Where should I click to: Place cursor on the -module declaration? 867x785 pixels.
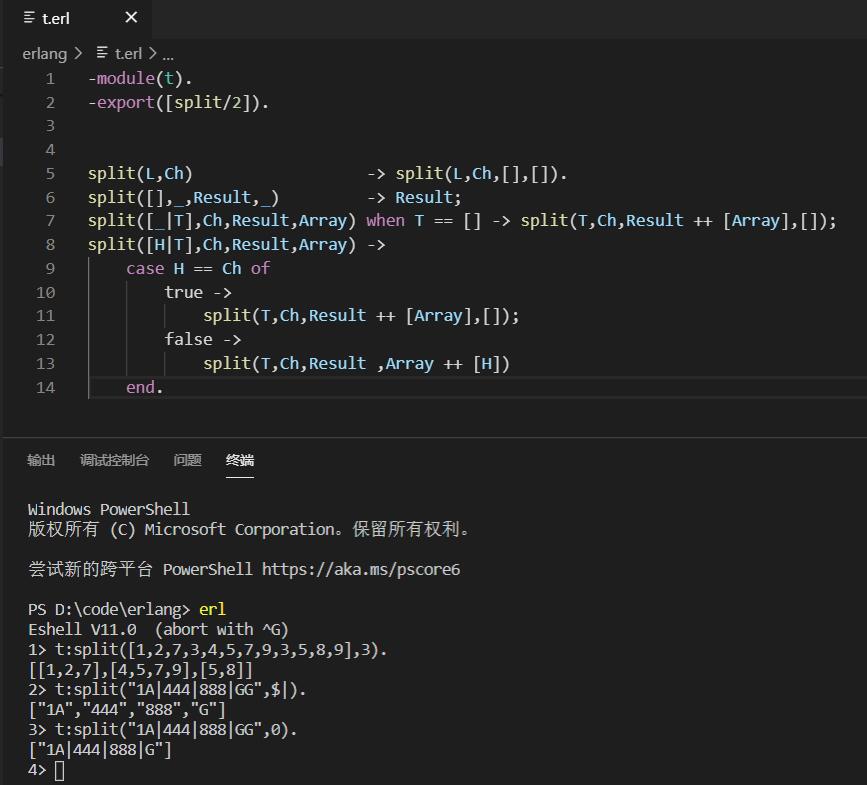pyautogui.click(x=121, y=78)
